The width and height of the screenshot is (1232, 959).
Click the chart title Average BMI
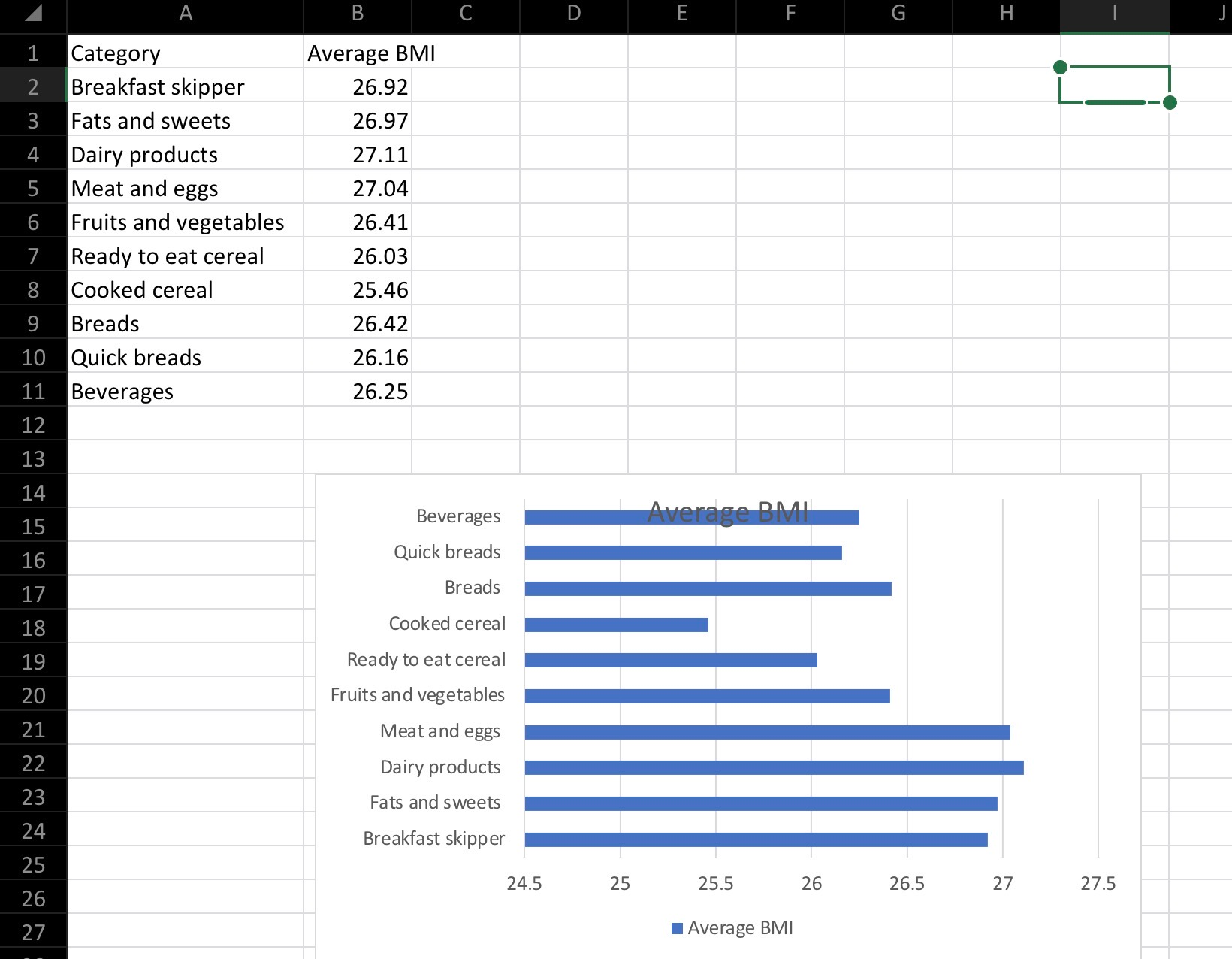pyautogui.click(x=727, y=513)
